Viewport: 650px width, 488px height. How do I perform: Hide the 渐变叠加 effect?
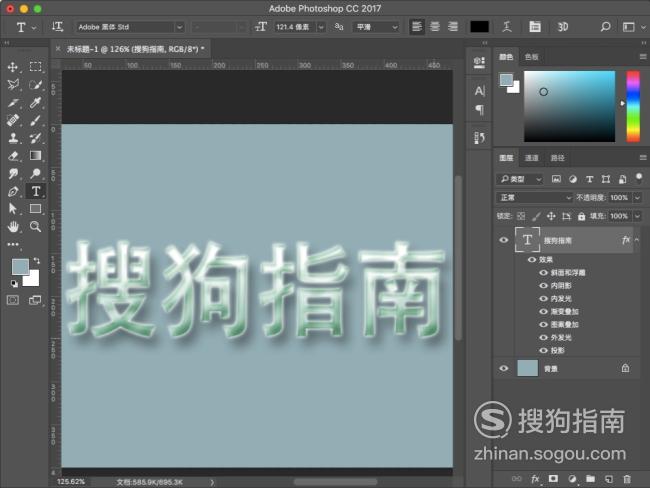pos(543,311)
